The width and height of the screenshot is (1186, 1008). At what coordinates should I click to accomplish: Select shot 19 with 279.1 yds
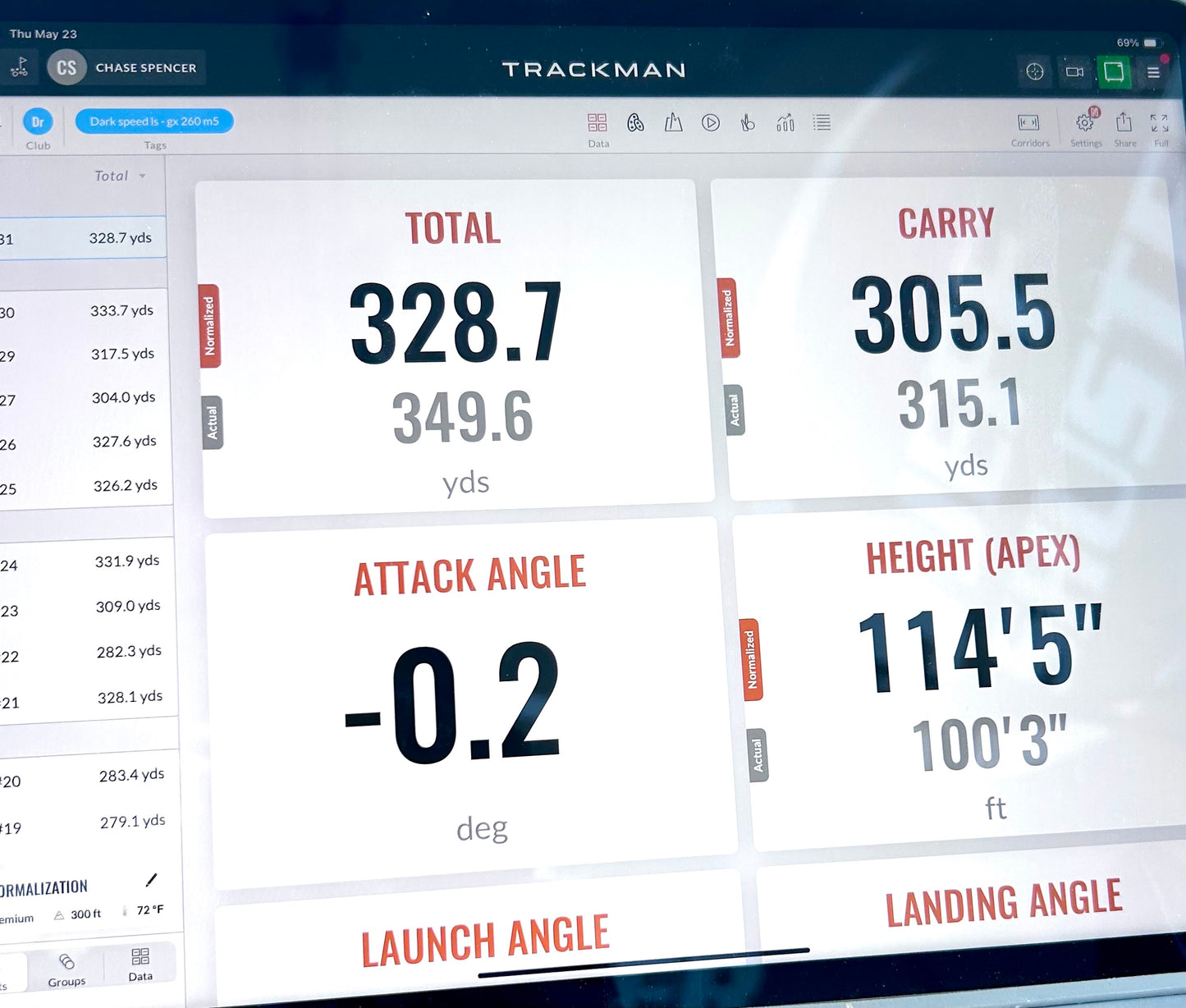91,823
